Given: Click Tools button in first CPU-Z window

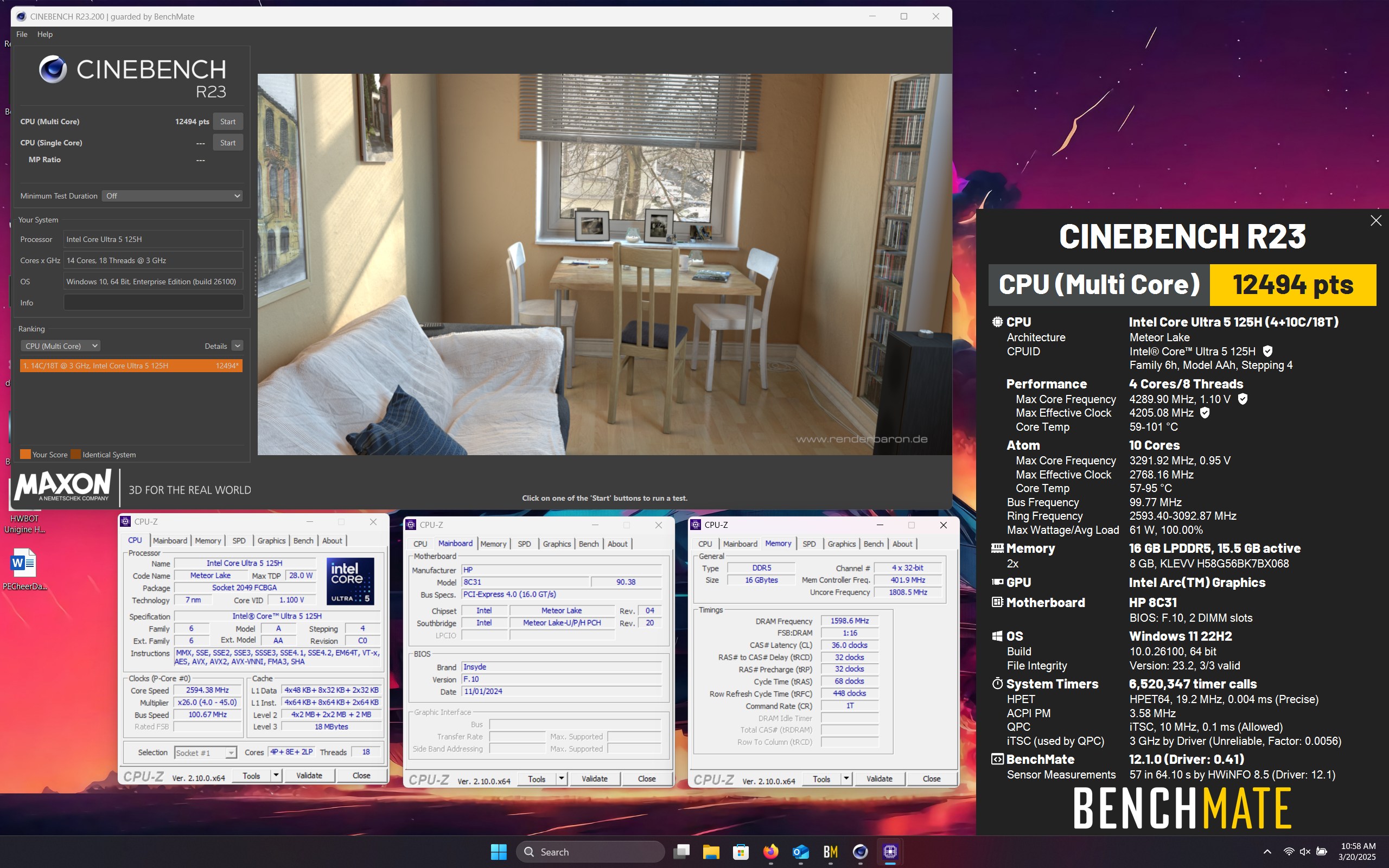Looking at the screenshot, I should pos(251,776).
